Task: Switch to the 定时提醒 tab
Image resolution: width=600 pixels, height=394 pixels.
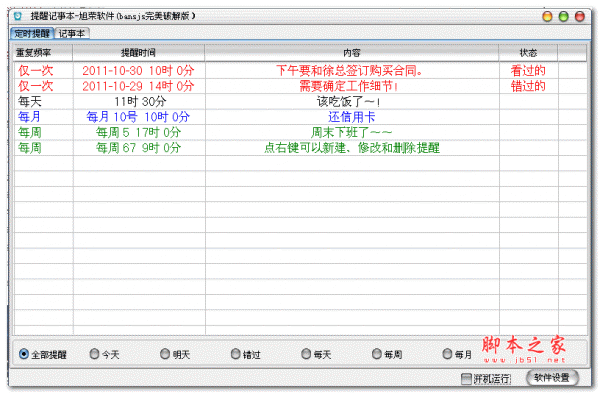Action: (x=32, y=33)
